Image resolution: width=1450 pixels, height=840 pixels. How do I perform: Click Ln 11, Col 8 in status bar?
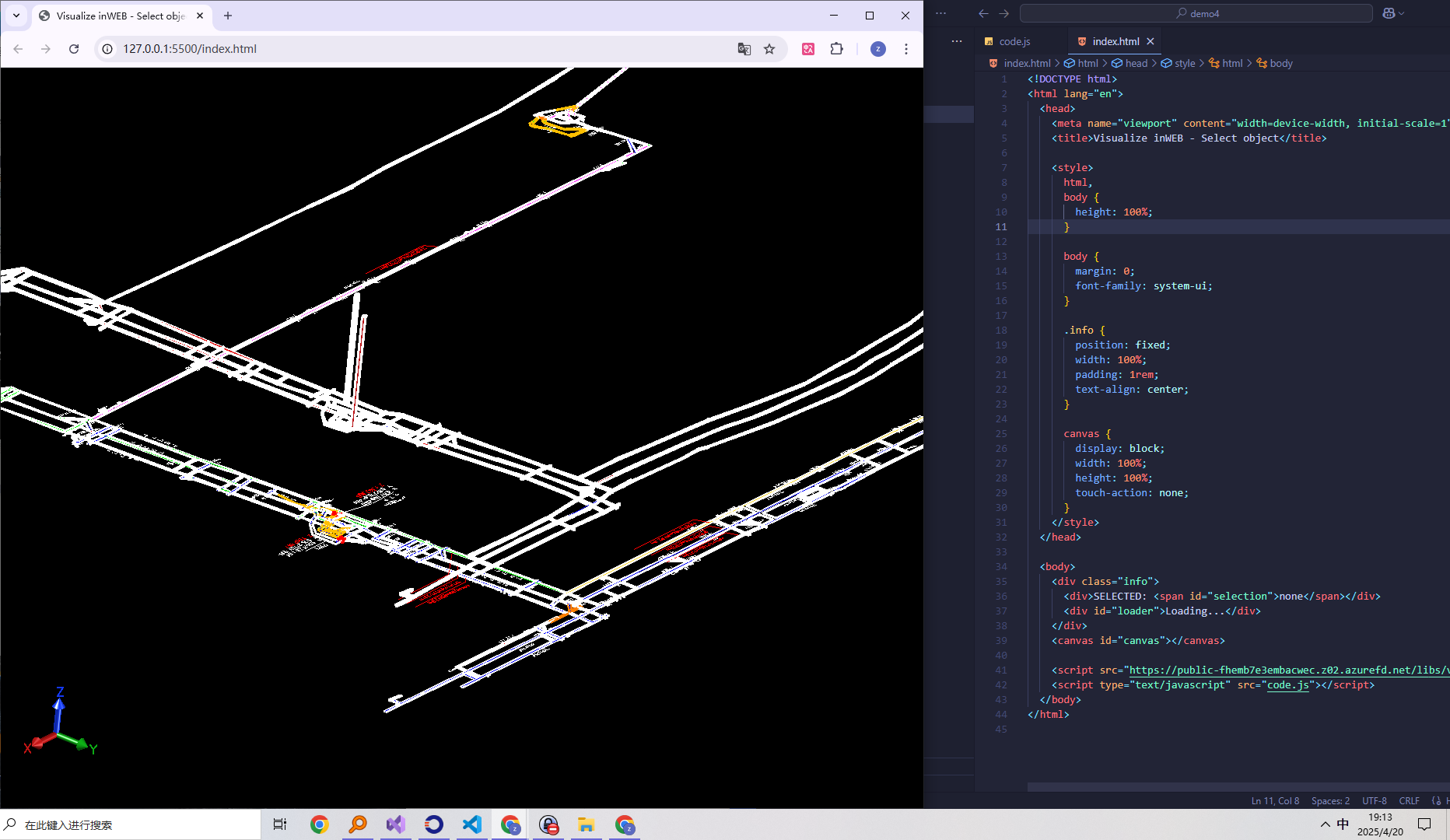point(1275,800)
